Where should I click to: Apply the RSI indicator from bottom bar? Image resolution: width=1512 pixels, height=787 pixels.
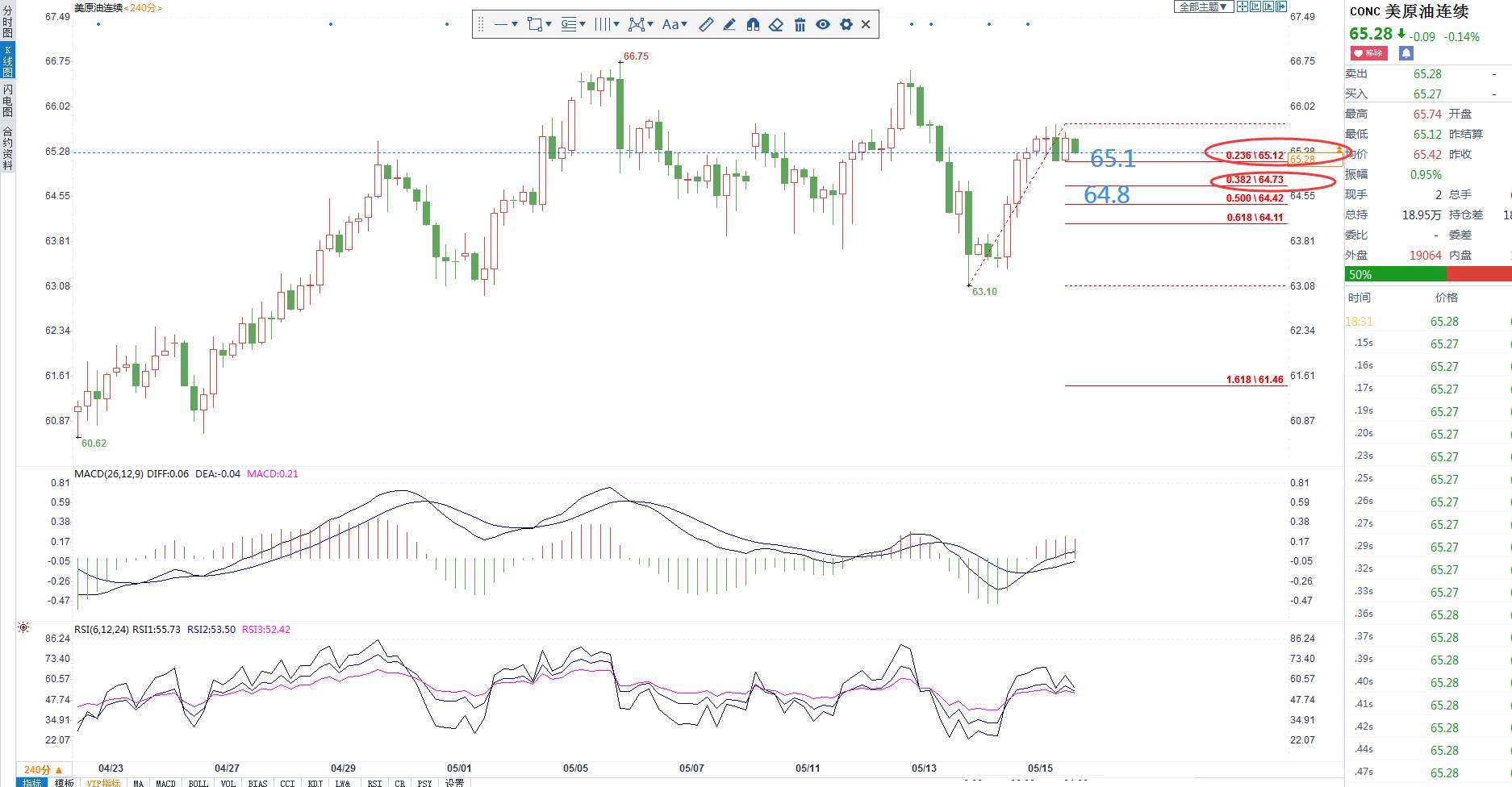(375, 782)
